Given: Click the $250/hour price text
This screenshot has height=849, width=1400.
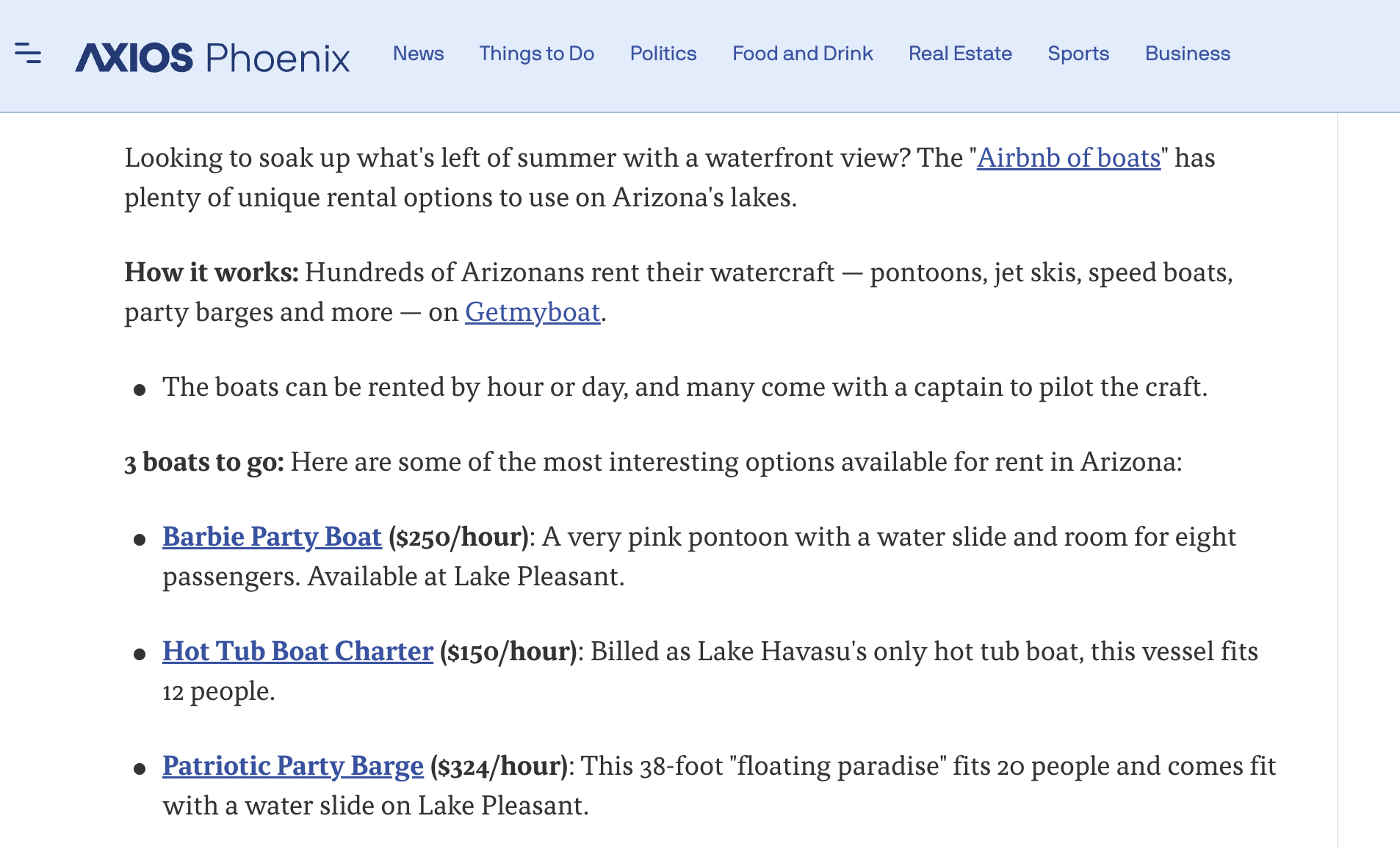Looking at the screenshot, I should [459, 537].
